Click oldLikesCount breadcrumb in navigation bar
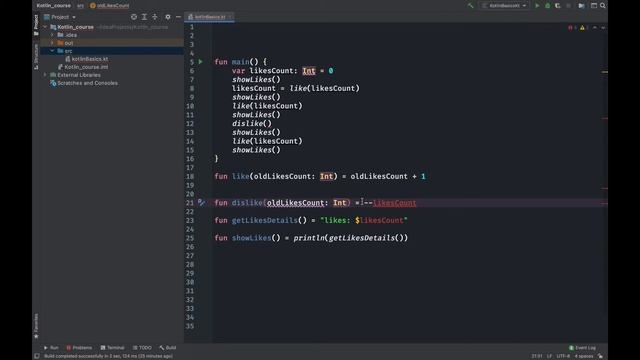The height and width of the screenshot is (360, 640). tap(110, 6)
